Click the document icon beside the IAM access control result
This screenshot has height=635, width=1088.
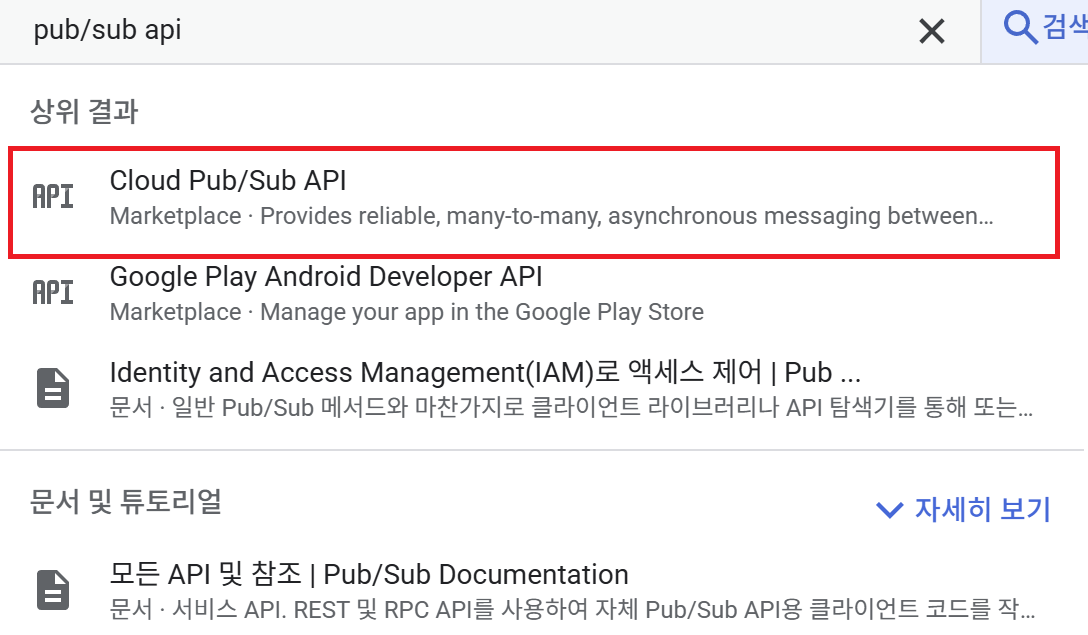point(54,388)
